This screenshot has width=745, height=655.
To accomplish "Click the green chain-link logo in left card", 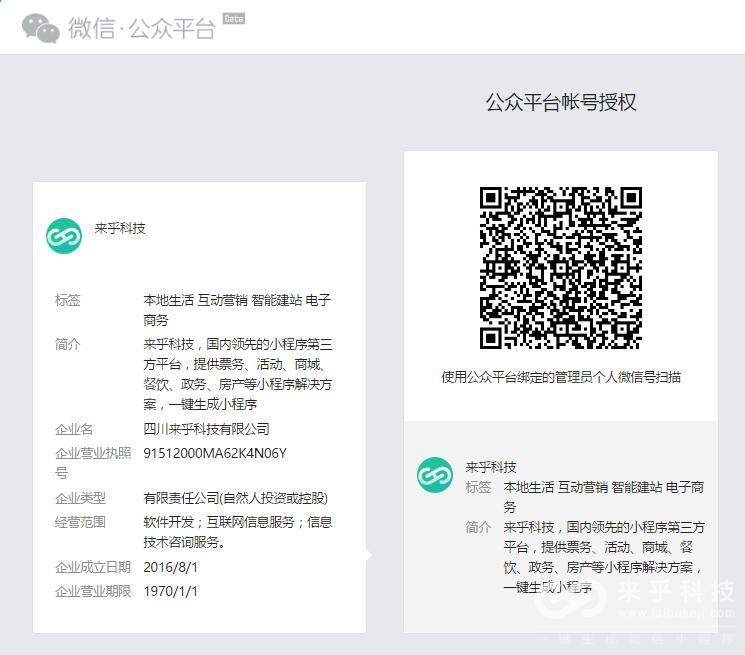I will [64, 236].
